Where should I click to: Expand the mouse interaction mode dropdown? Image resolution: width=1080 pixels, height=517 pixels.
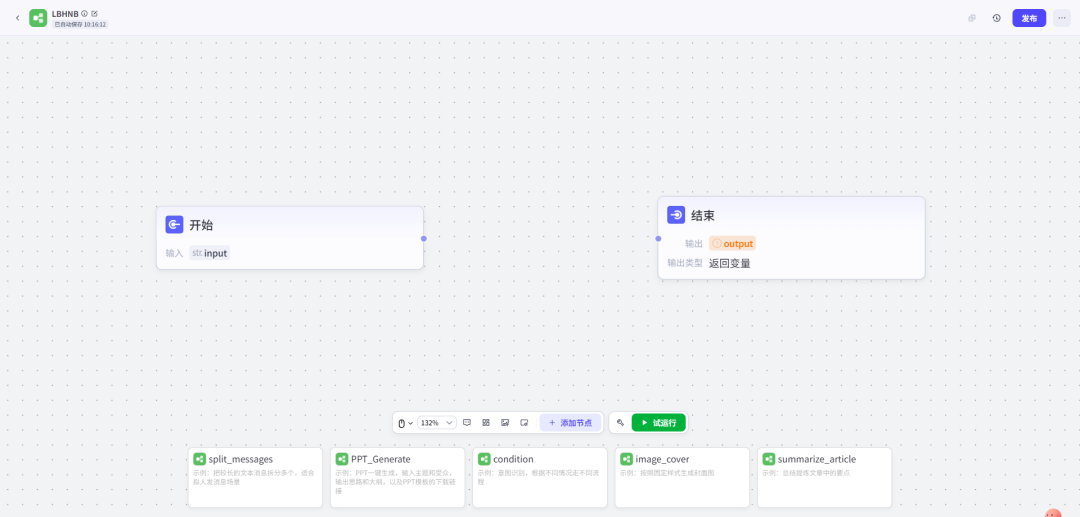405,423
